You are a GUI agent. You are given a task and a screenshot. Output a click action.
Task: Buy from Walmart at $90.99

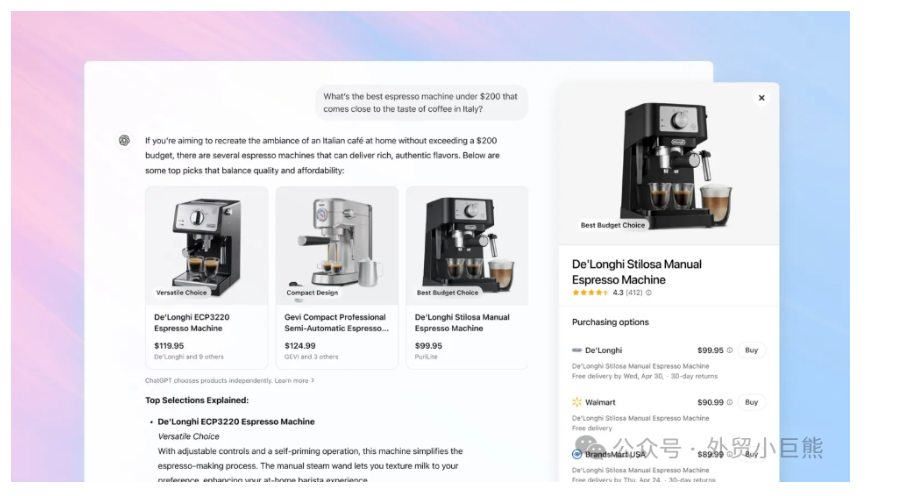tap(751, 402)
